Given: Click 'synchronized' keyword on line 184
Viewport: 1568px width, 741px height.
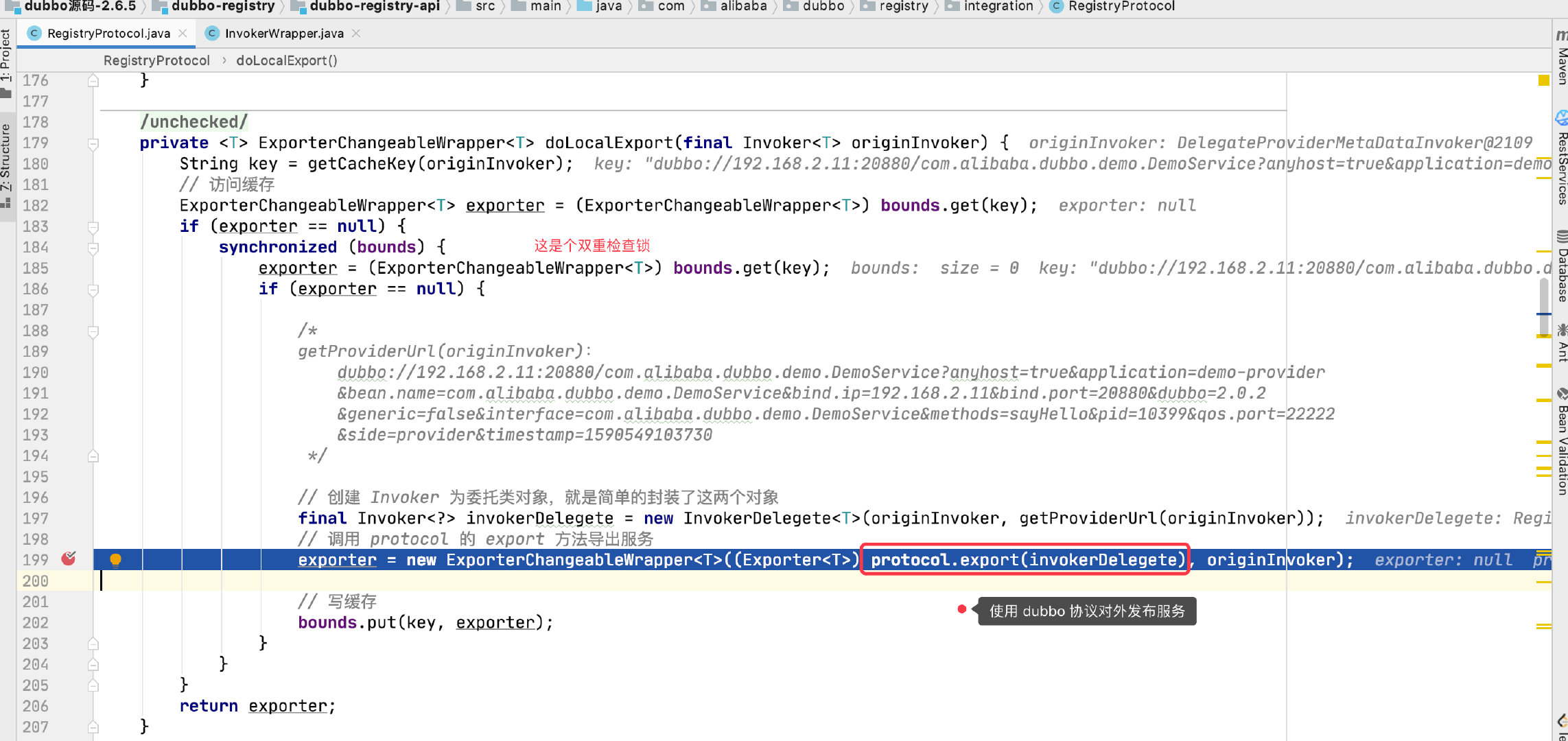Looking at the screenshot, I should pyautogui.click(x=278, y=247).
